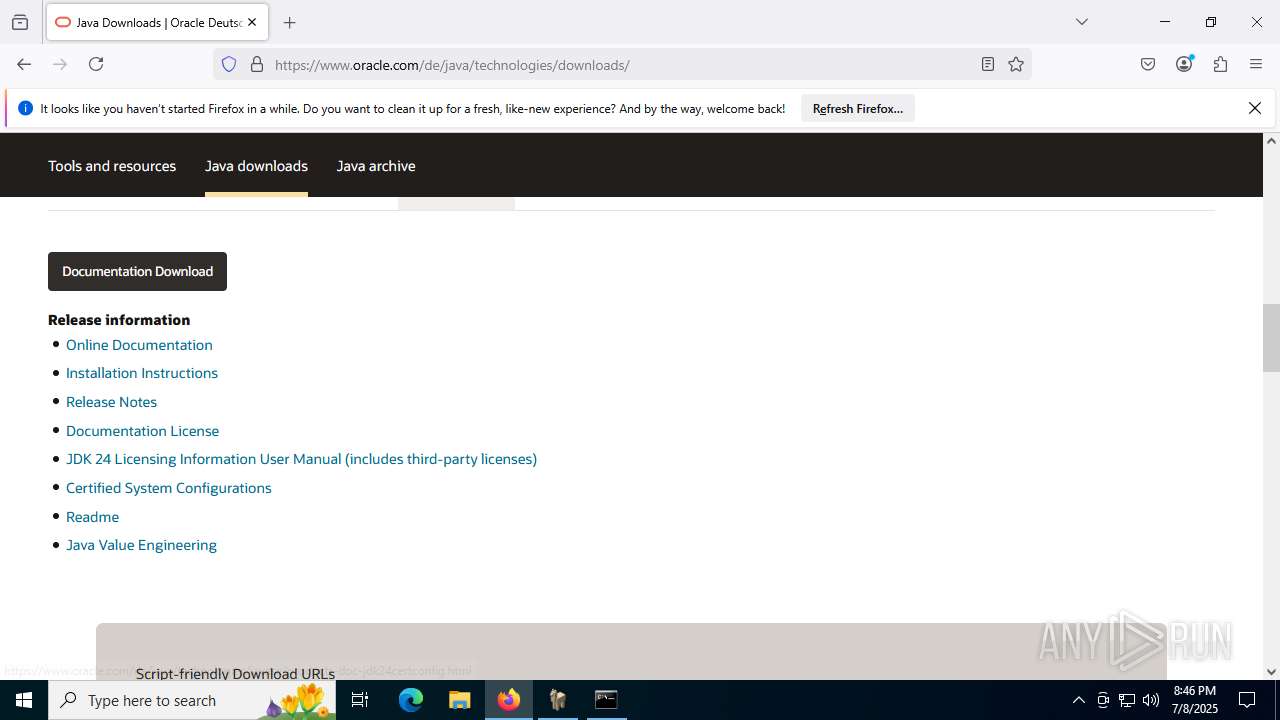The width and height of the screenshot is (1280, 720).
Task: Show hidden system tray icons
Action: [1078, 700]
